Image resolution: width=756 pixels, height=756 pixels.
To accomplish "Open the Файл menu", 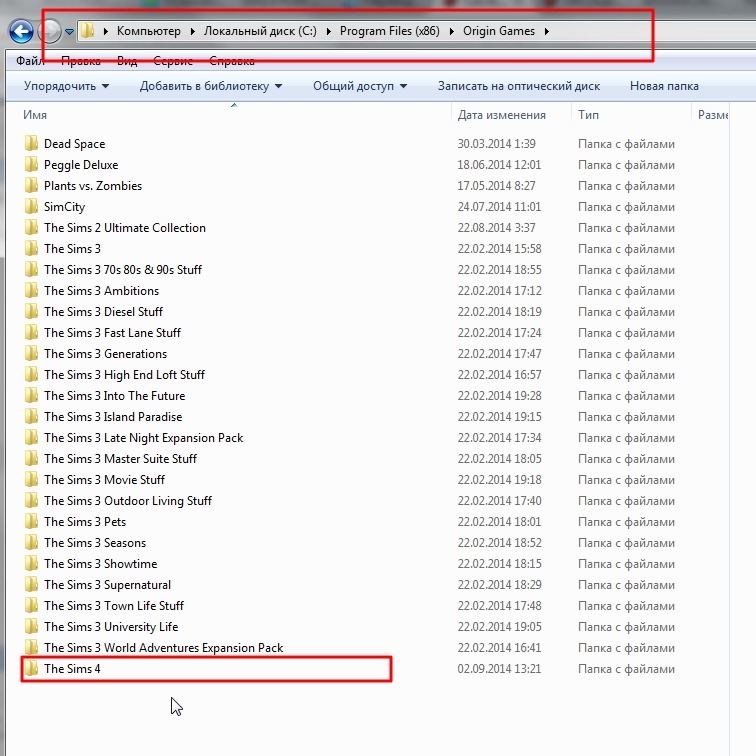I will coord(30,61).
